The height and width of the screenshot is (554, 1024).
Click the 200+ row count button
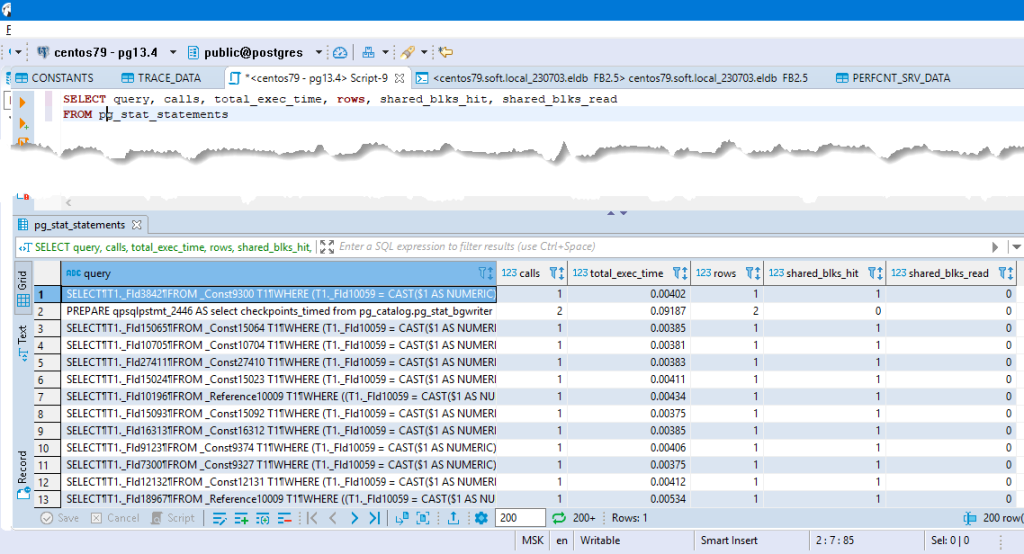coord(584,518)
